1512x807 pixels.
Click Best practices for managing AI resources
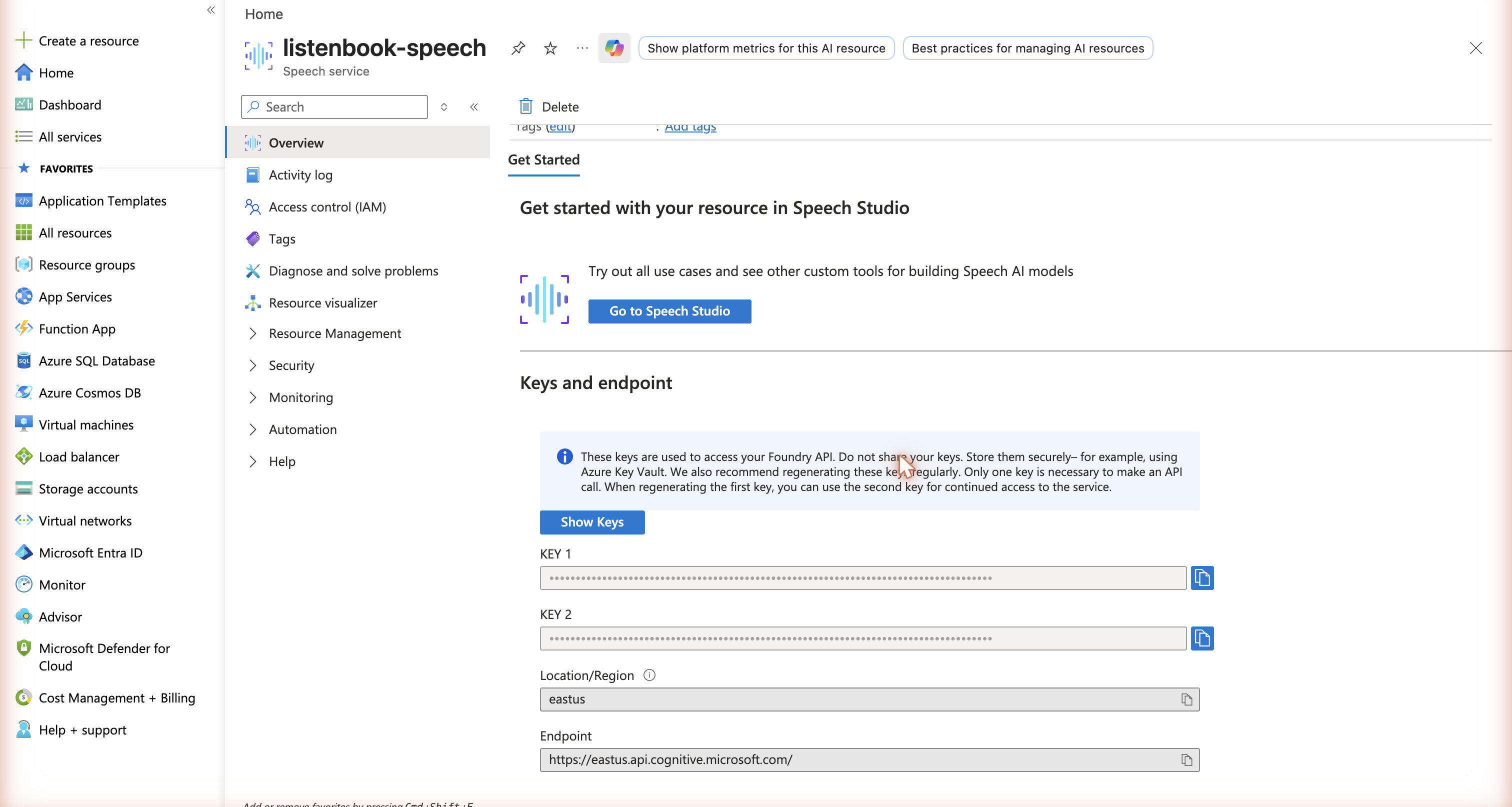coord(1028,48)
